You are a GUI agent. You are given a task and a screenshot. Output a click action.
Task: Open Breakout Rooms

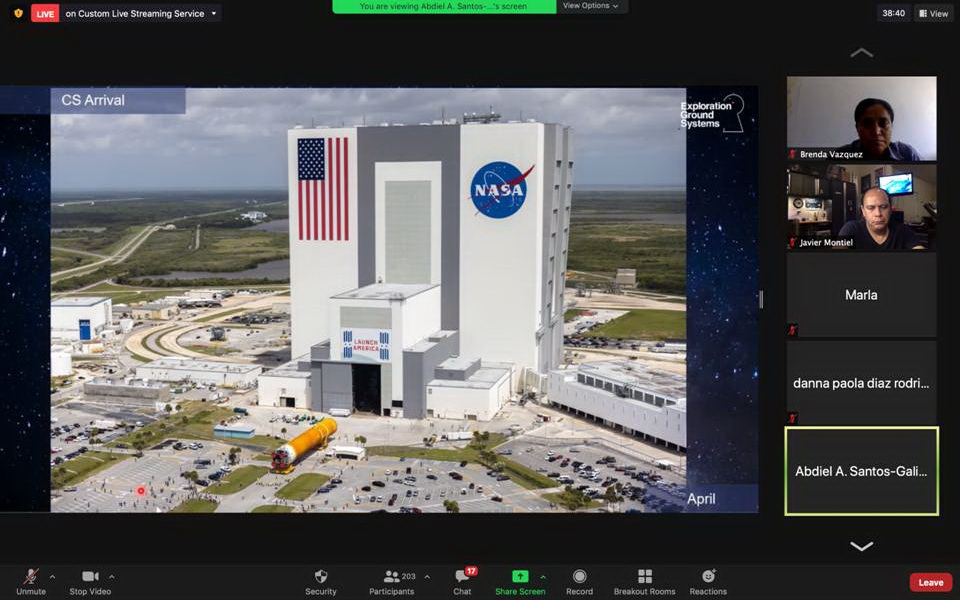(x=643, y=580)
